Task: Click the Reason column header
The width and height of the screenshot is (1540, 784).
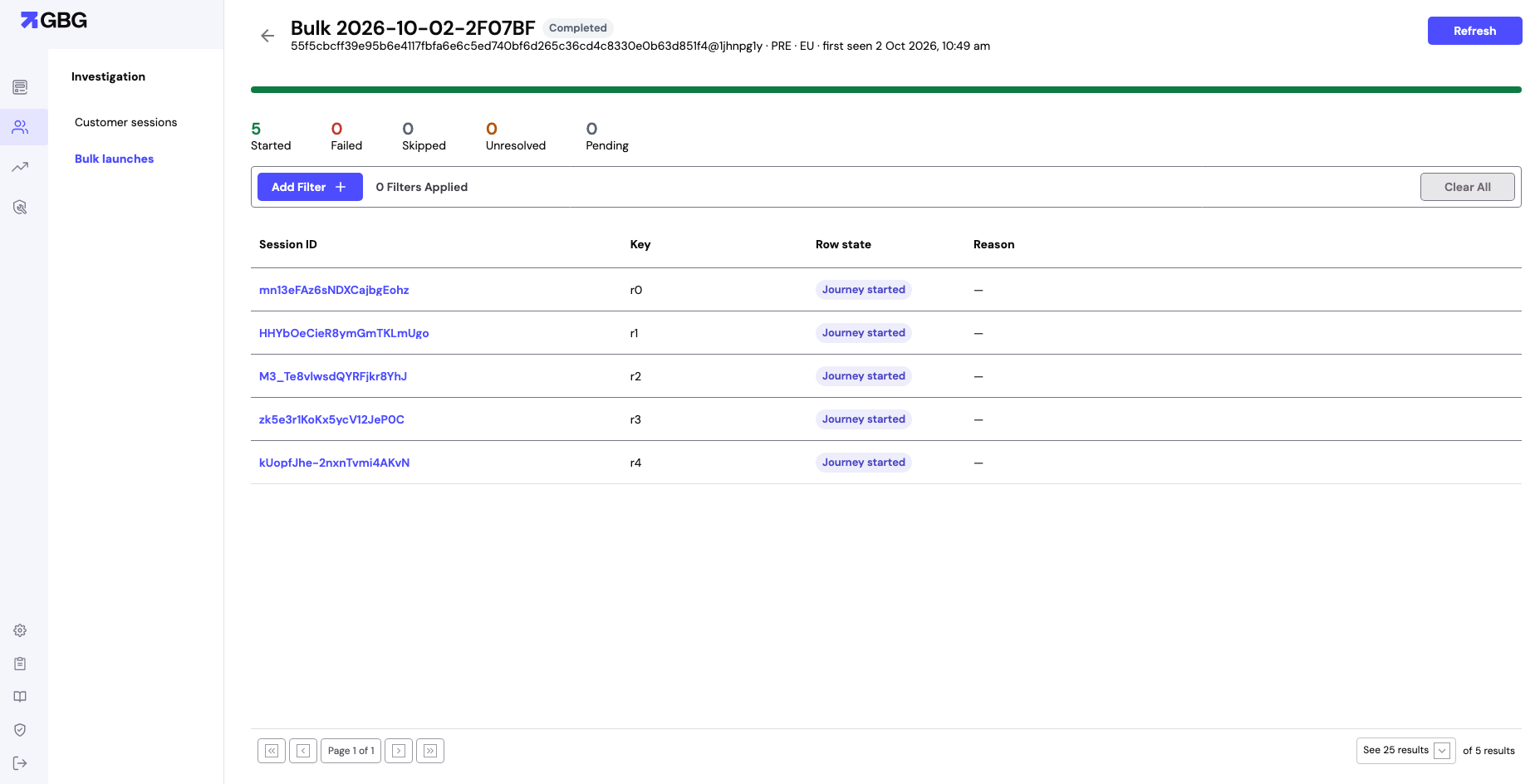Action: (994, 244)
